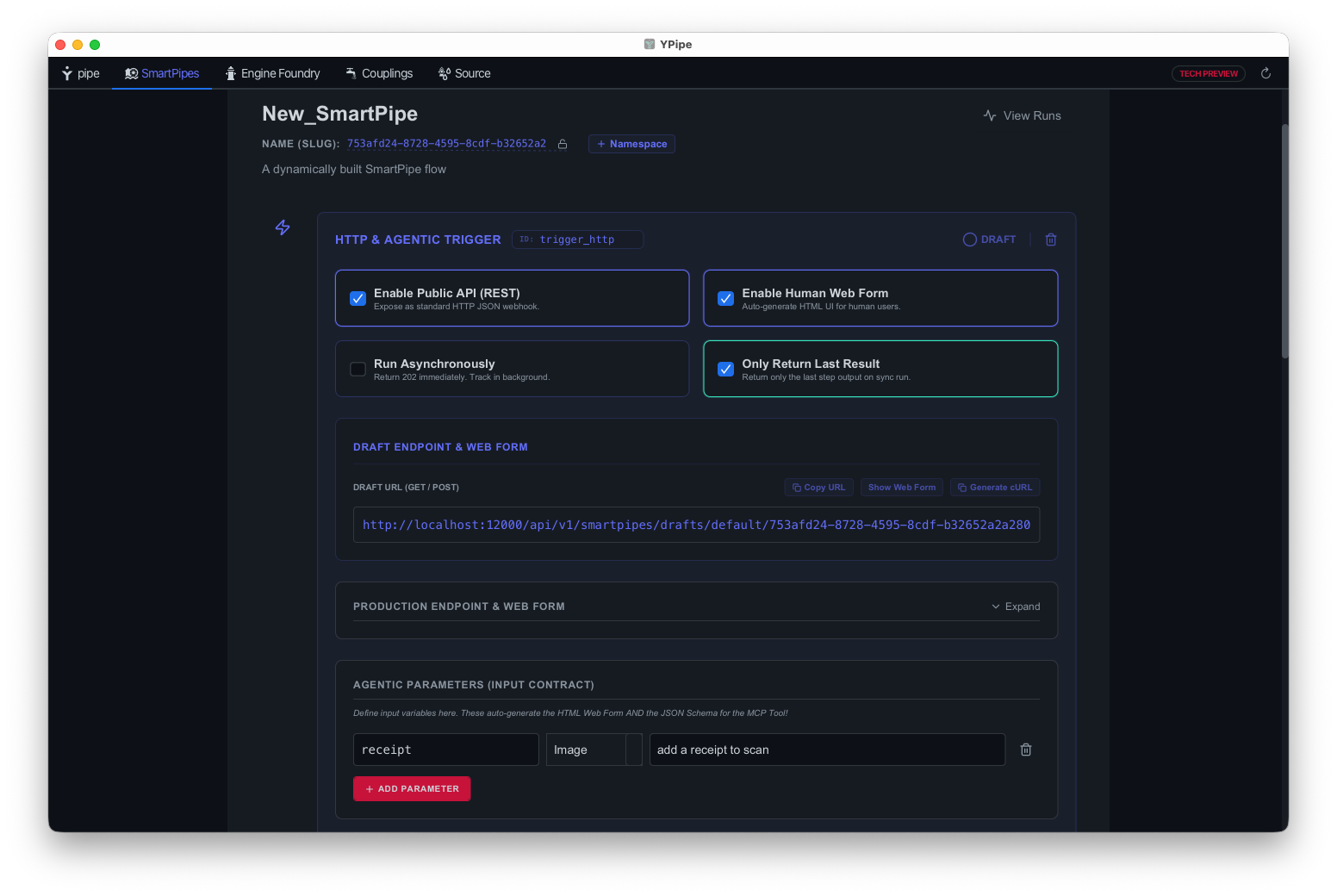Click the HTTP & AGENTIC TRIGGER heading
This screenshot has width=1337, height=896.
point(418,240)
